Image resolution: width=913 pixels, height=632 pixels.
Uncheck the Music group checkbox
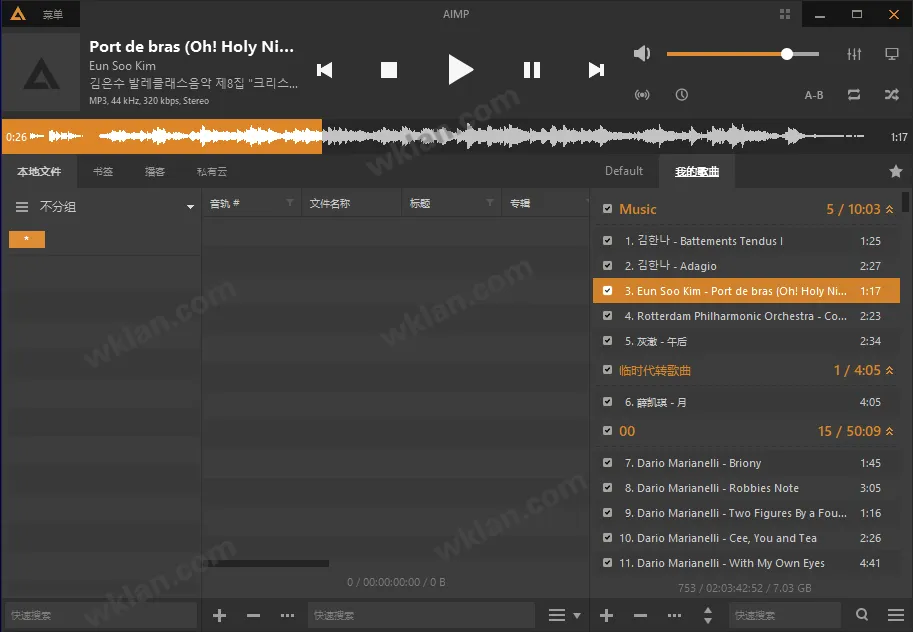pos(607,209)
